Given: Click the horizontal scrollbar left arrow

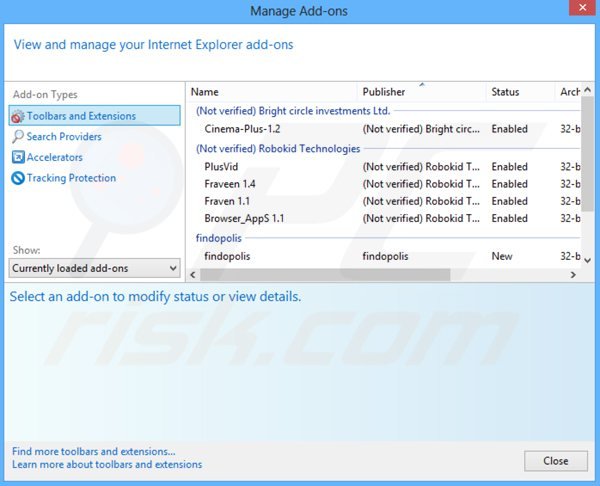Looking at the screenshot, I should 193,275.
